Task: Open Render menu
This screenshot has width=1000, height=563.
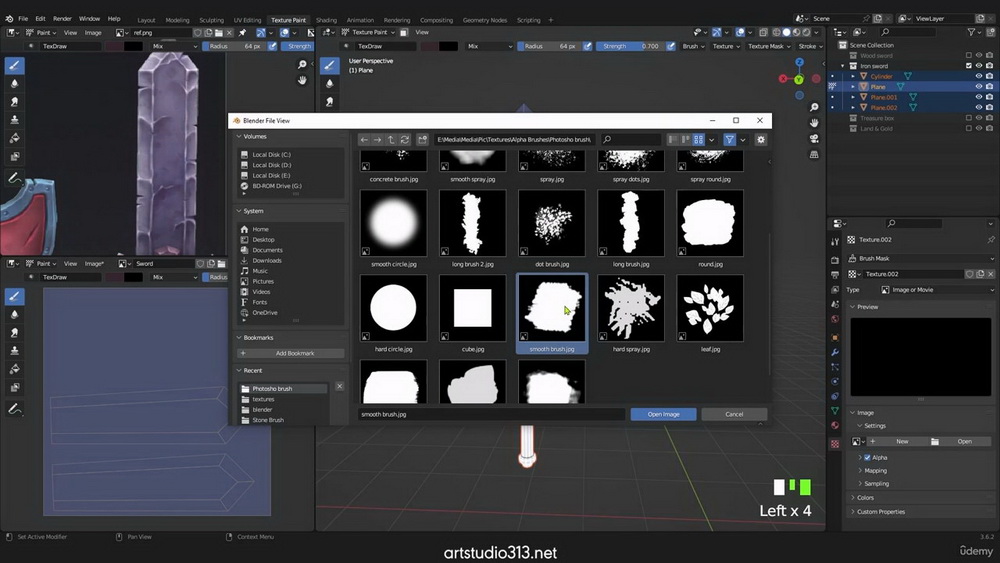Action: (62, 18)
